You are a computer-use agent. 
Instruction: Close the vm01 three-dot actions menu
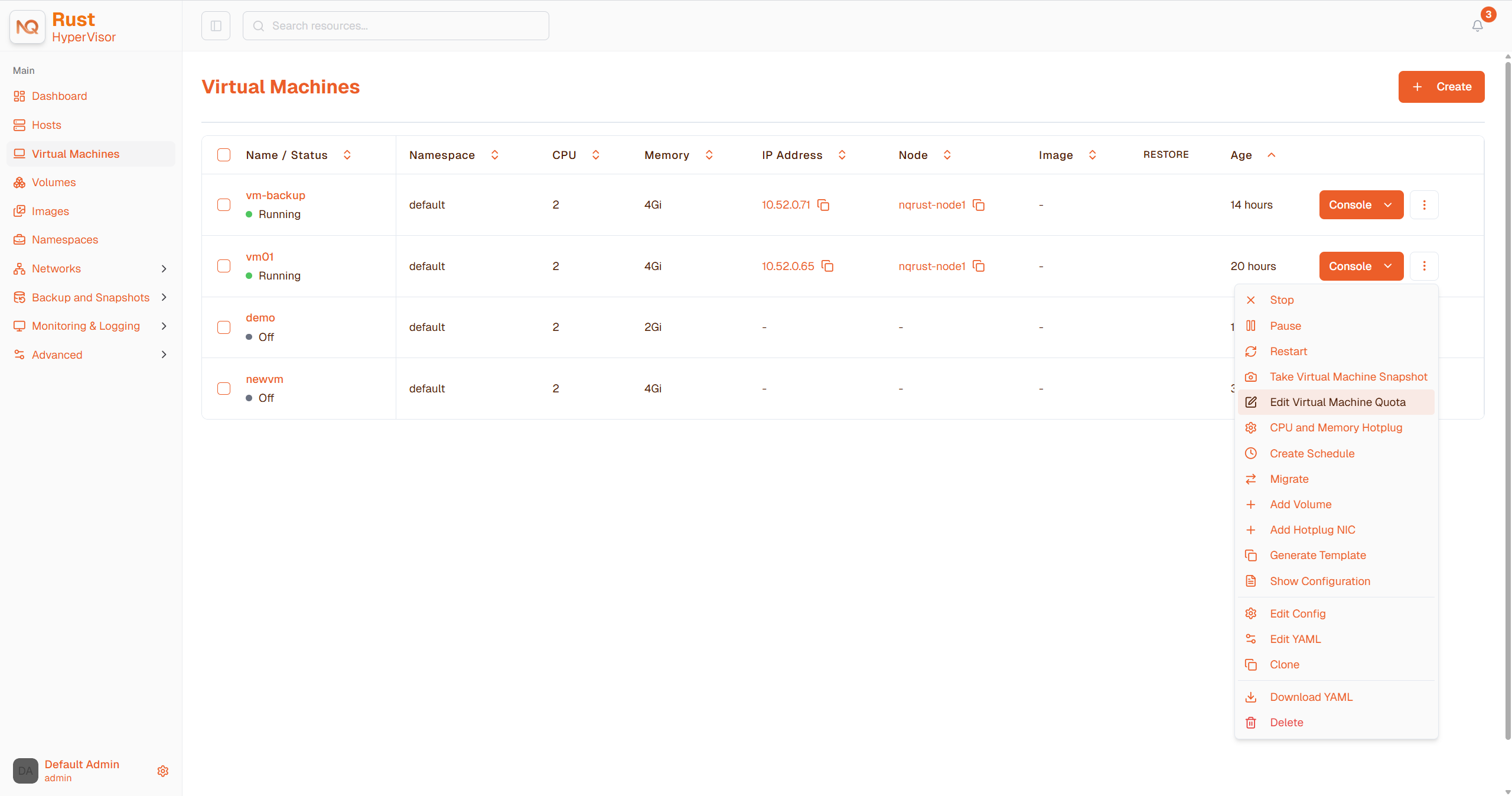(1424, 267)
